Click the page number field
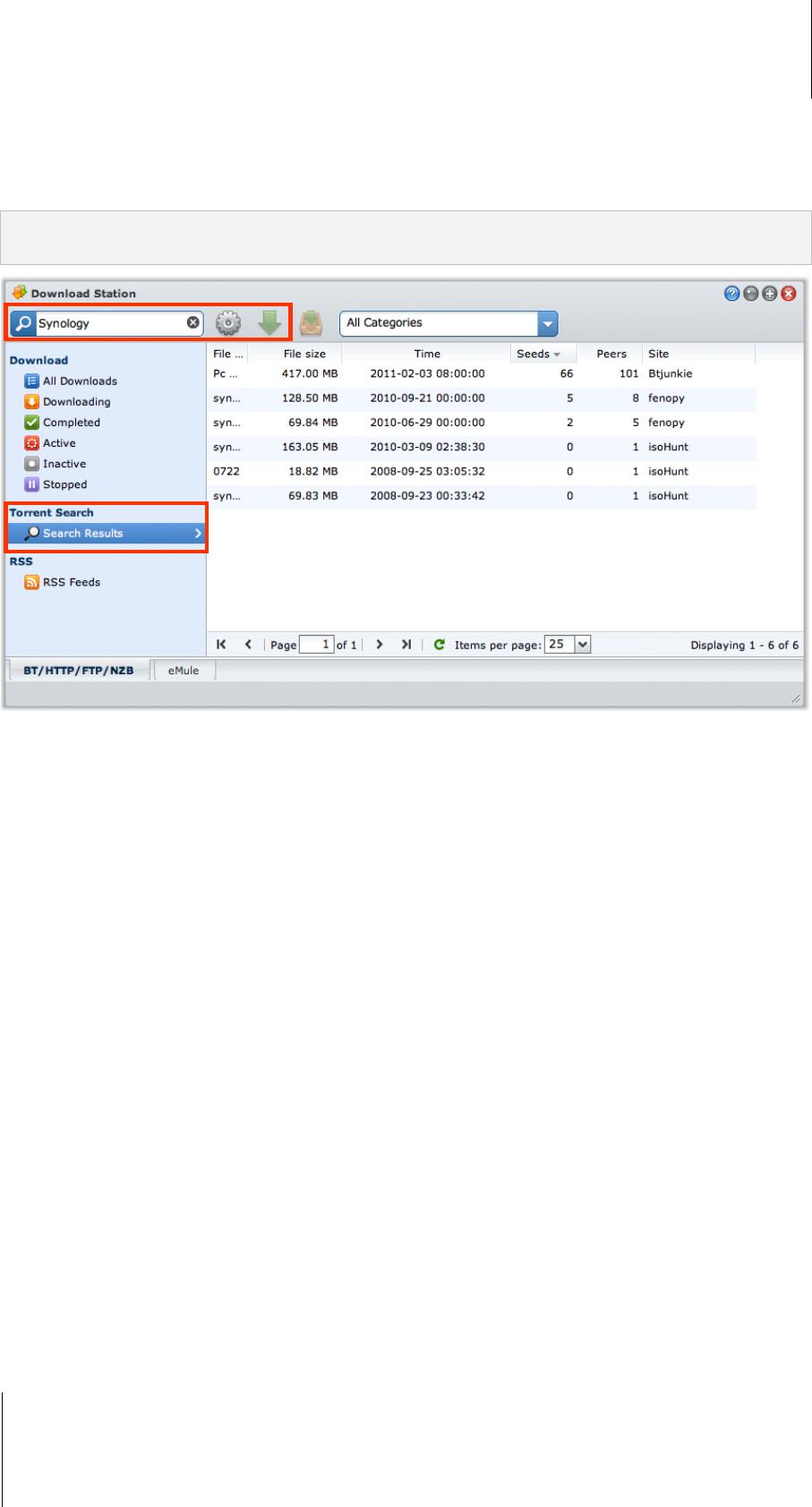 click(x=316, y=644)
